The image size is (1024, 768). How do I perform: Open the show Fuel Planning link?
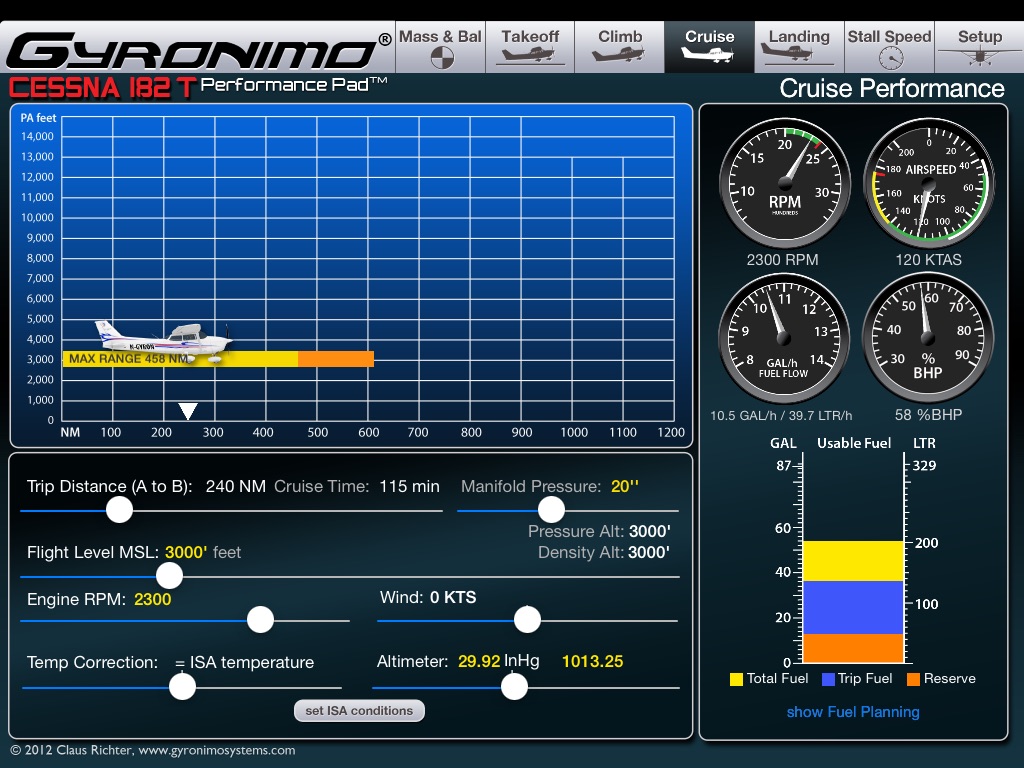[x=853, y=712]
